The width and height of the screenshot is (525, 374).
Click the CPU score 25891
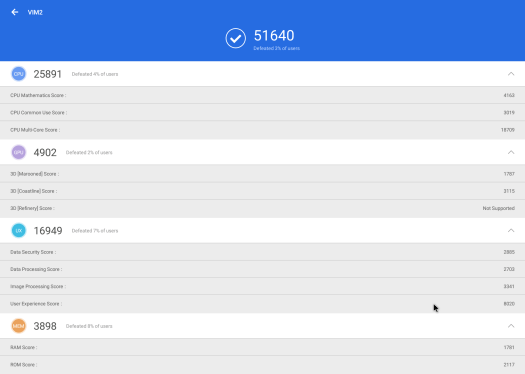point(48,74)
